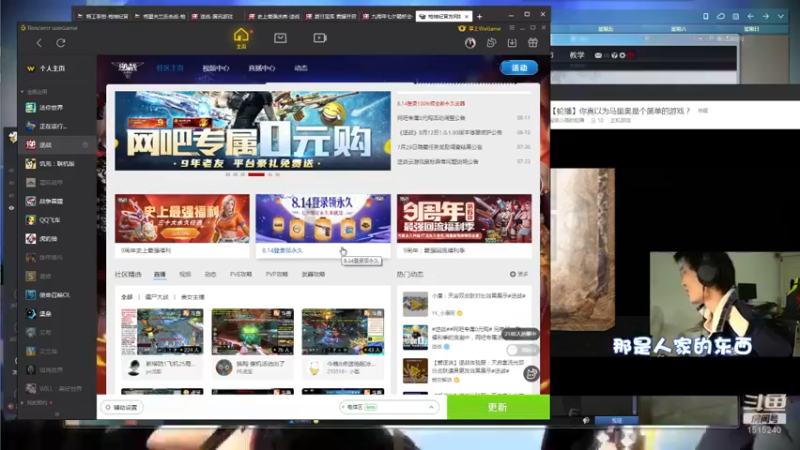Switch to the 社区精选 content tab
The image size is (800, 450).
[128, 274]
